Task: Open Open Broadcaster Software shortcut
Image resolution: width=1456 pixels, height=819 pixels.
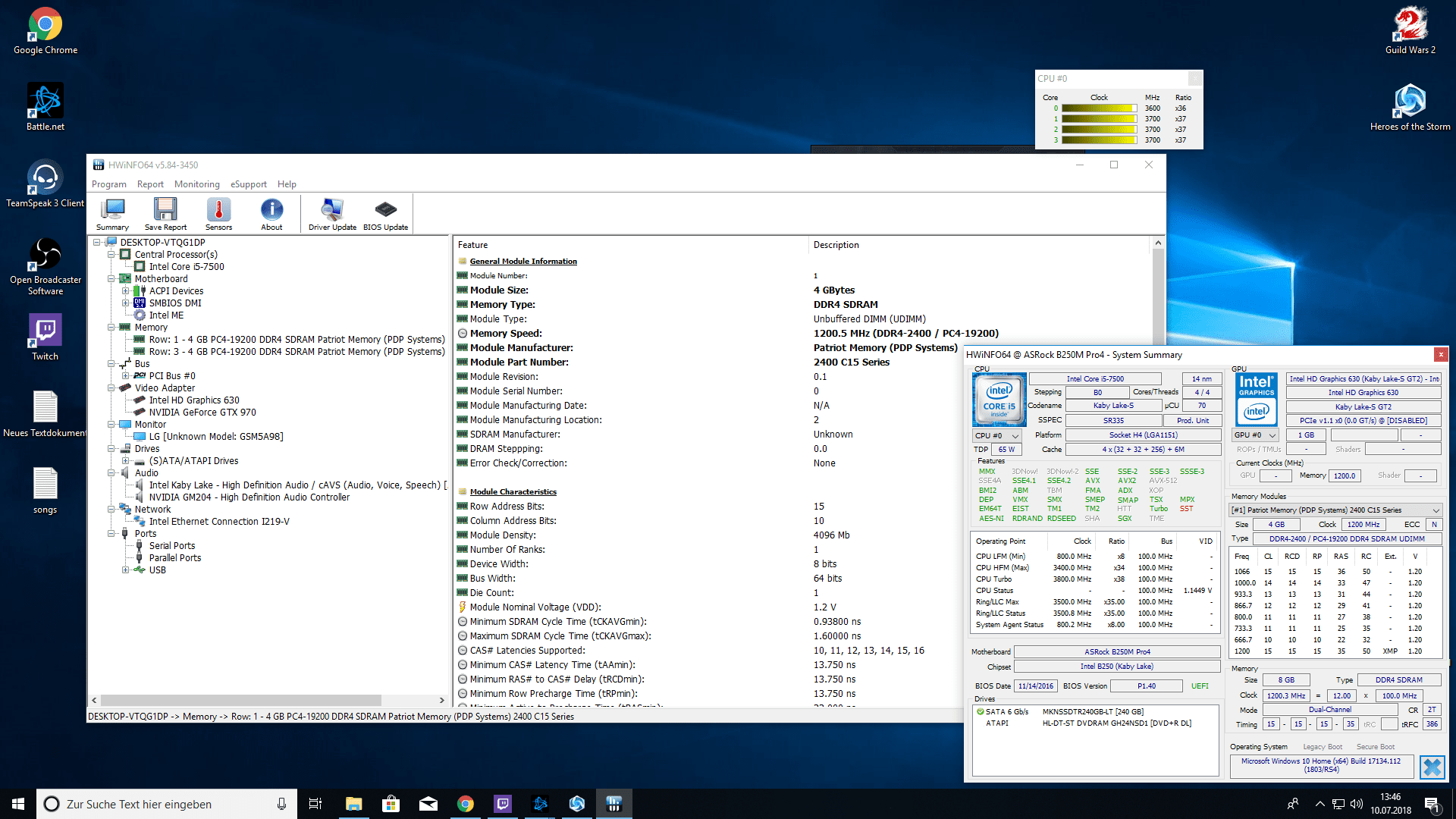Action: point(45,266)
